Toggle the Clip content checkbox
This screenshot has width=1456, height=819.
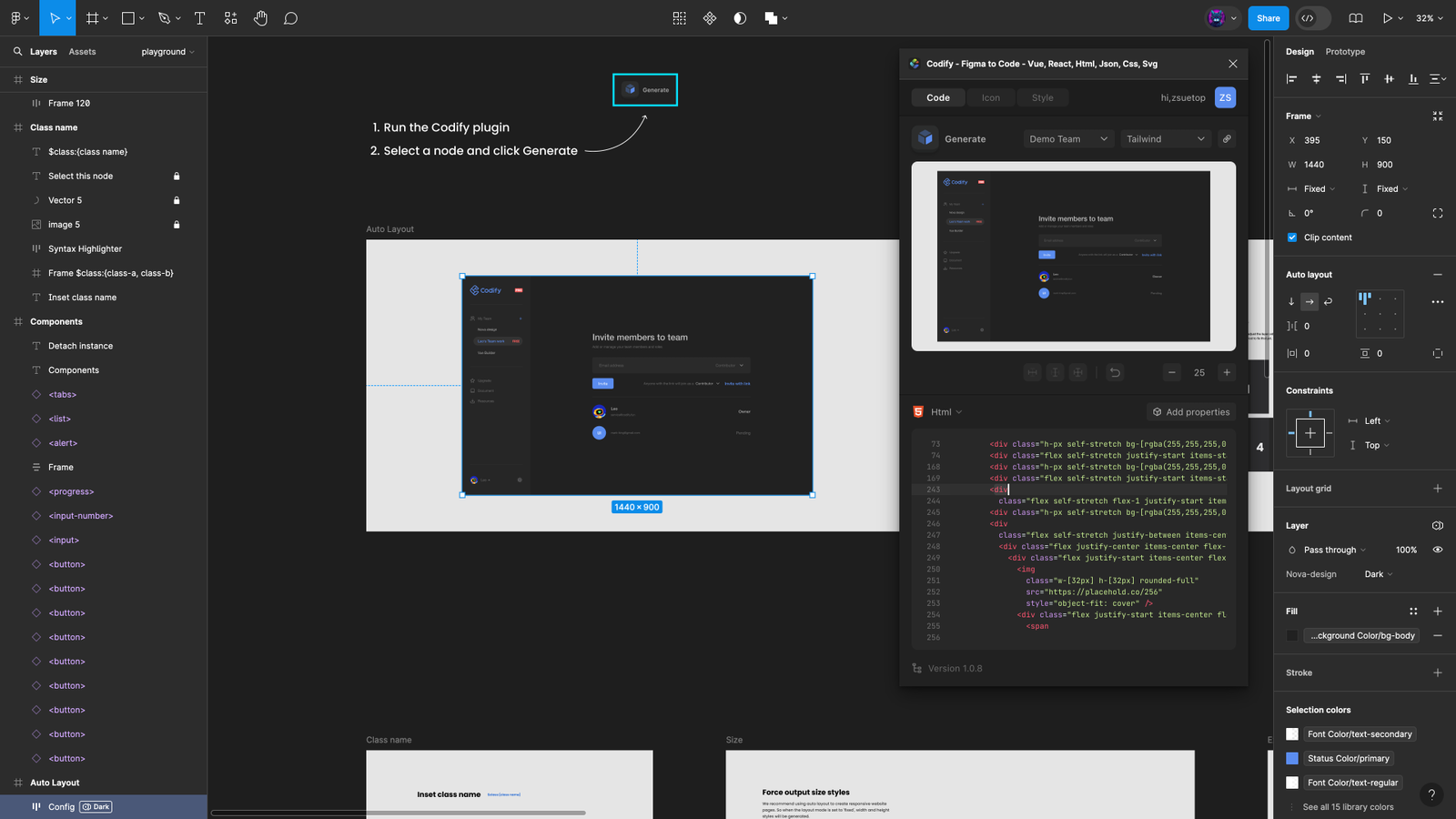click(1292, 238)
